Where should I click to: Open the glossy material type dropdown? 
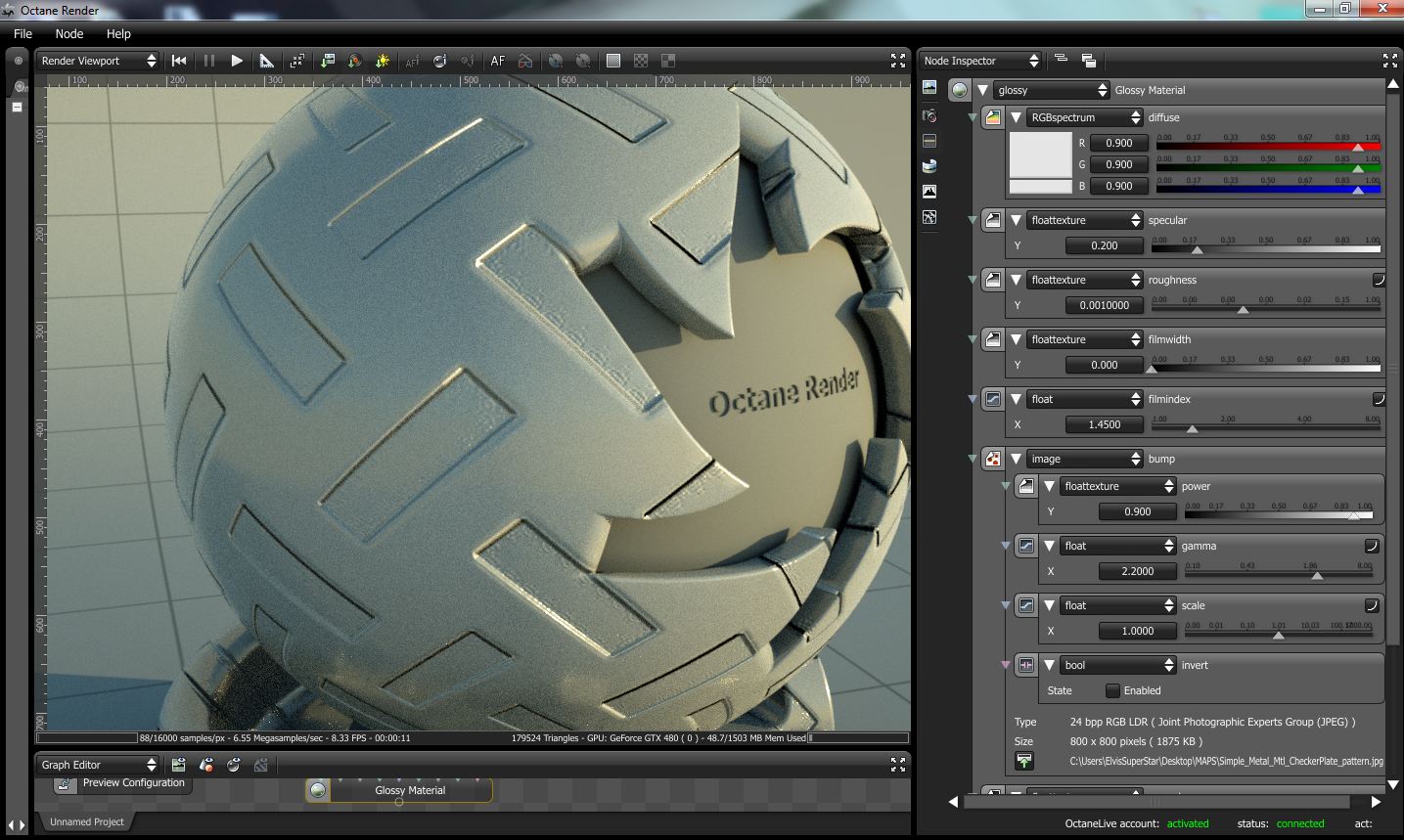click(x=1052, y=90)
